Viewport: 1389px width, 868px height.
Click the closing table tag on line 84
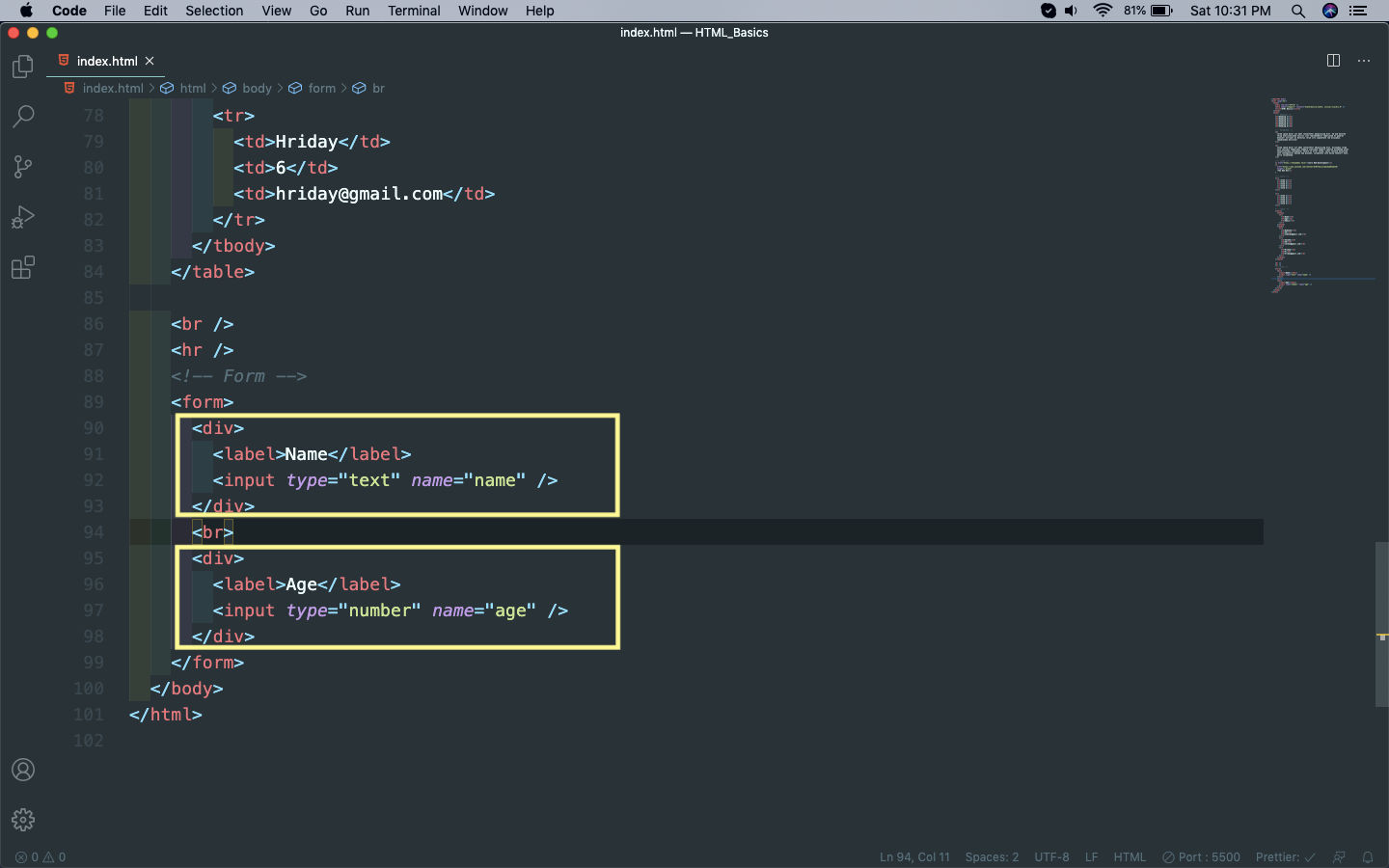coord(213,272)
